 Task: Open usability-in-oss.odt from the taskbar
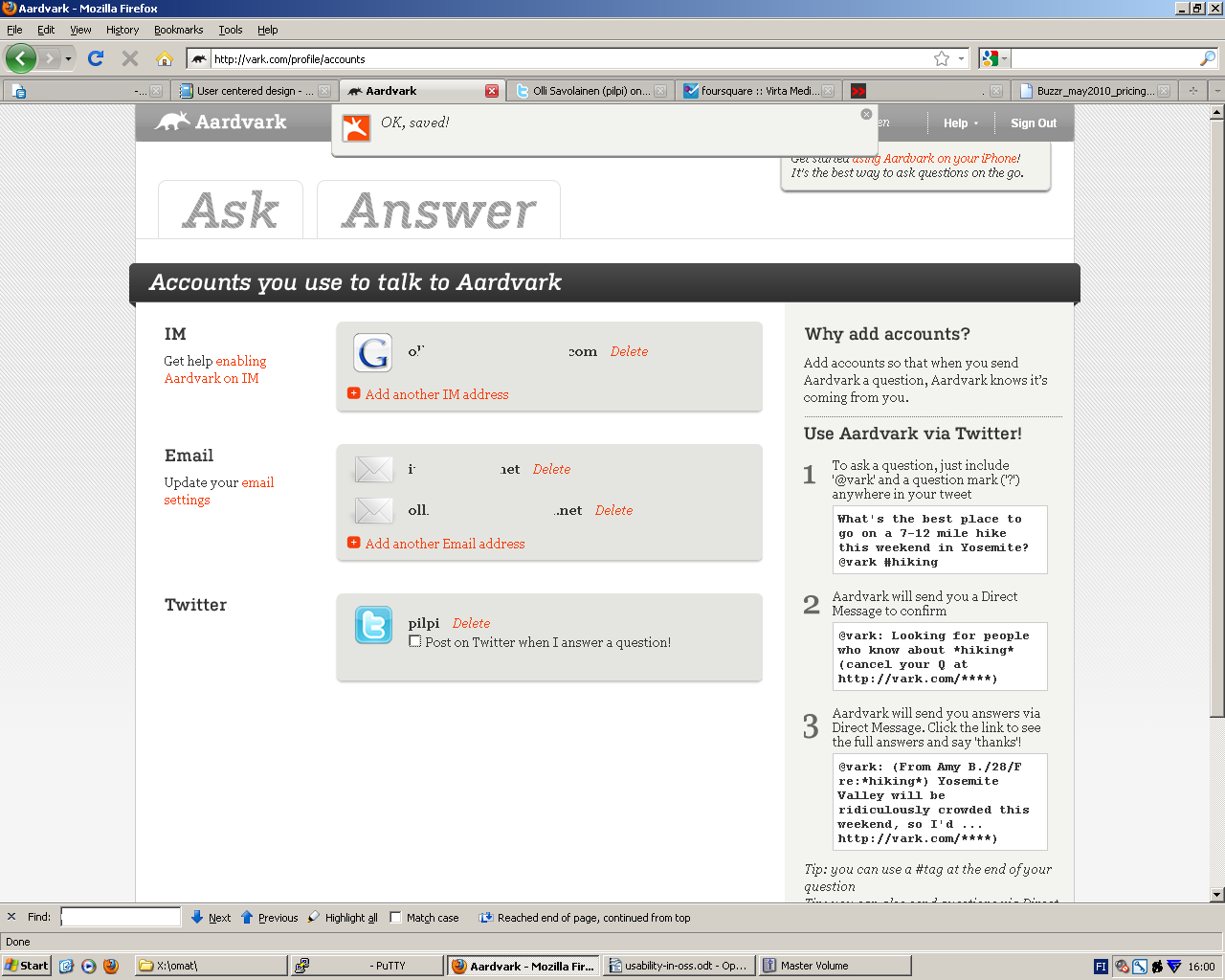pyautogui.click(x=679, y=966)
